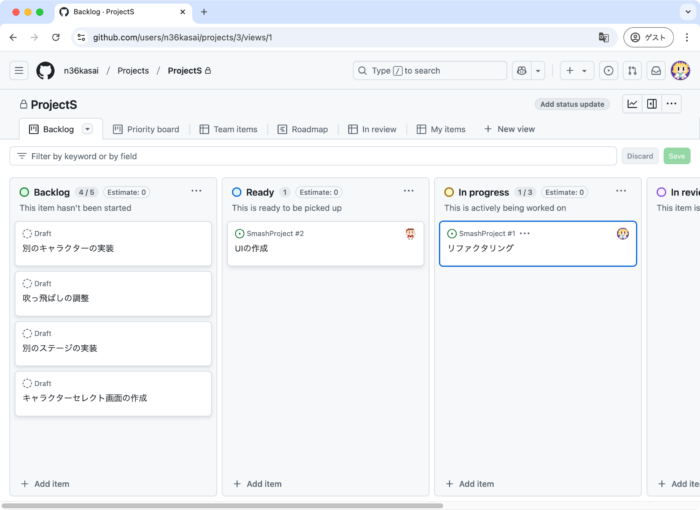Open the Issues icon in the header
The height and width of the screenshot is (510, 700).
click(608, 71)
